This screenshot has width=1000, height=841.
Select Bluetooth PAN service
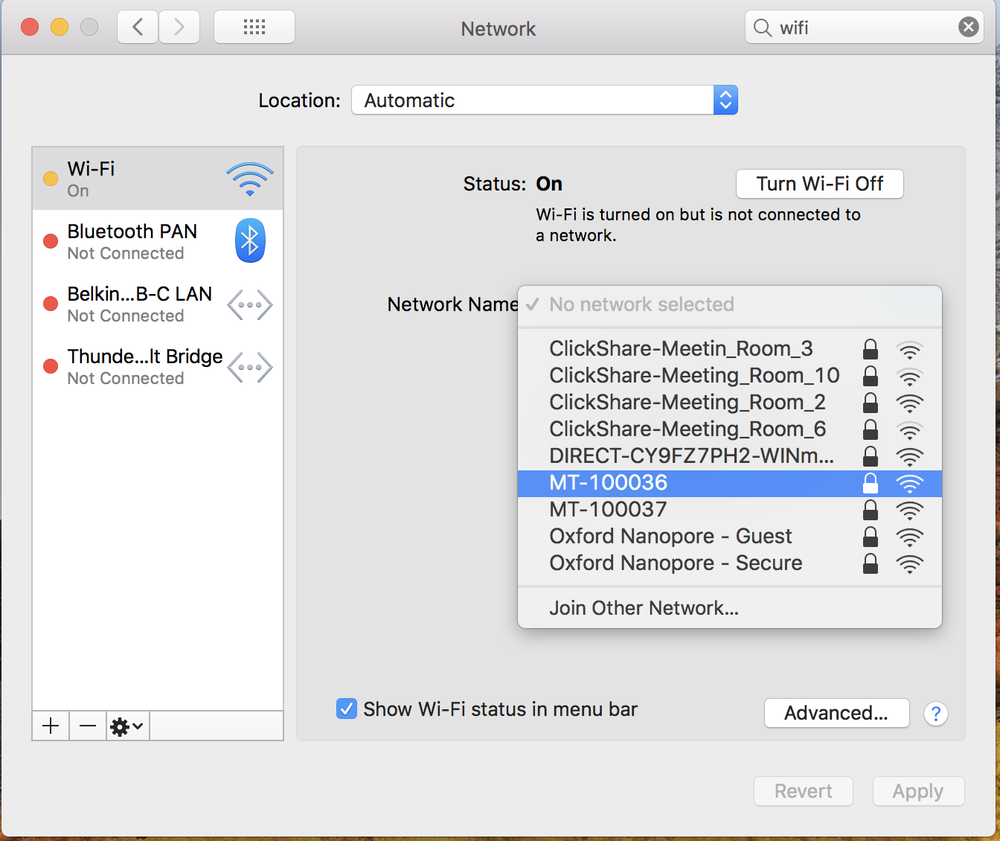pos(158,241)
